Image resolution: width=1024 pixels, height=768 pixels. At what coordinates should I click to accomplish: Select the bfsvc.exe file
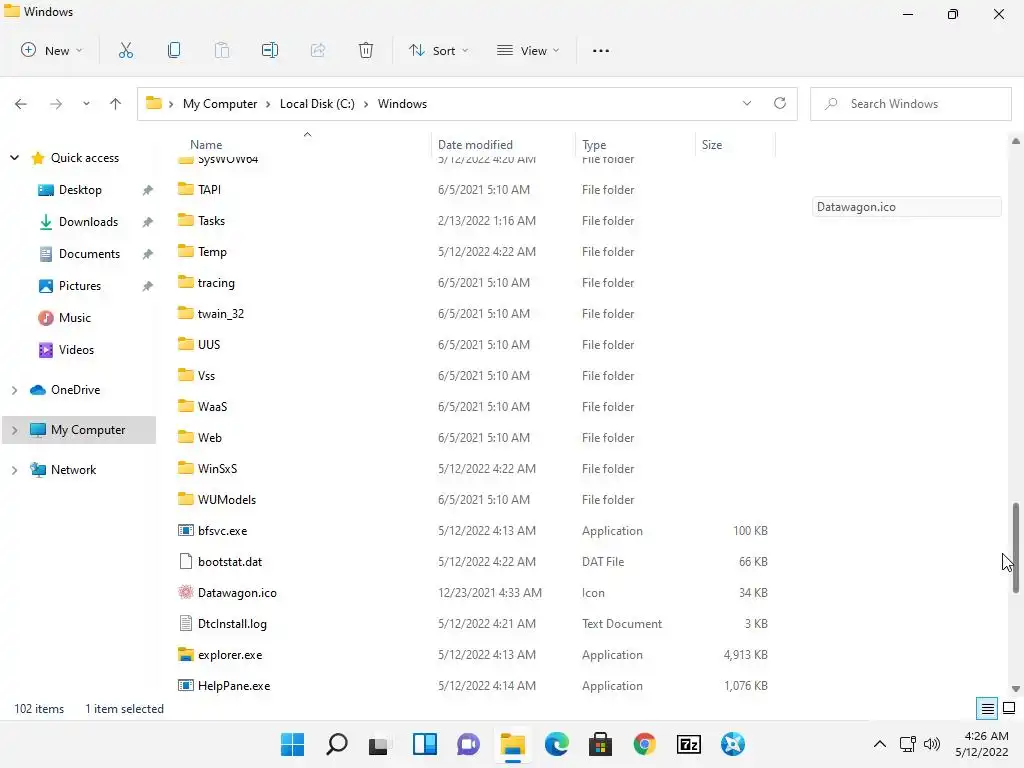[x=223, y=530]
